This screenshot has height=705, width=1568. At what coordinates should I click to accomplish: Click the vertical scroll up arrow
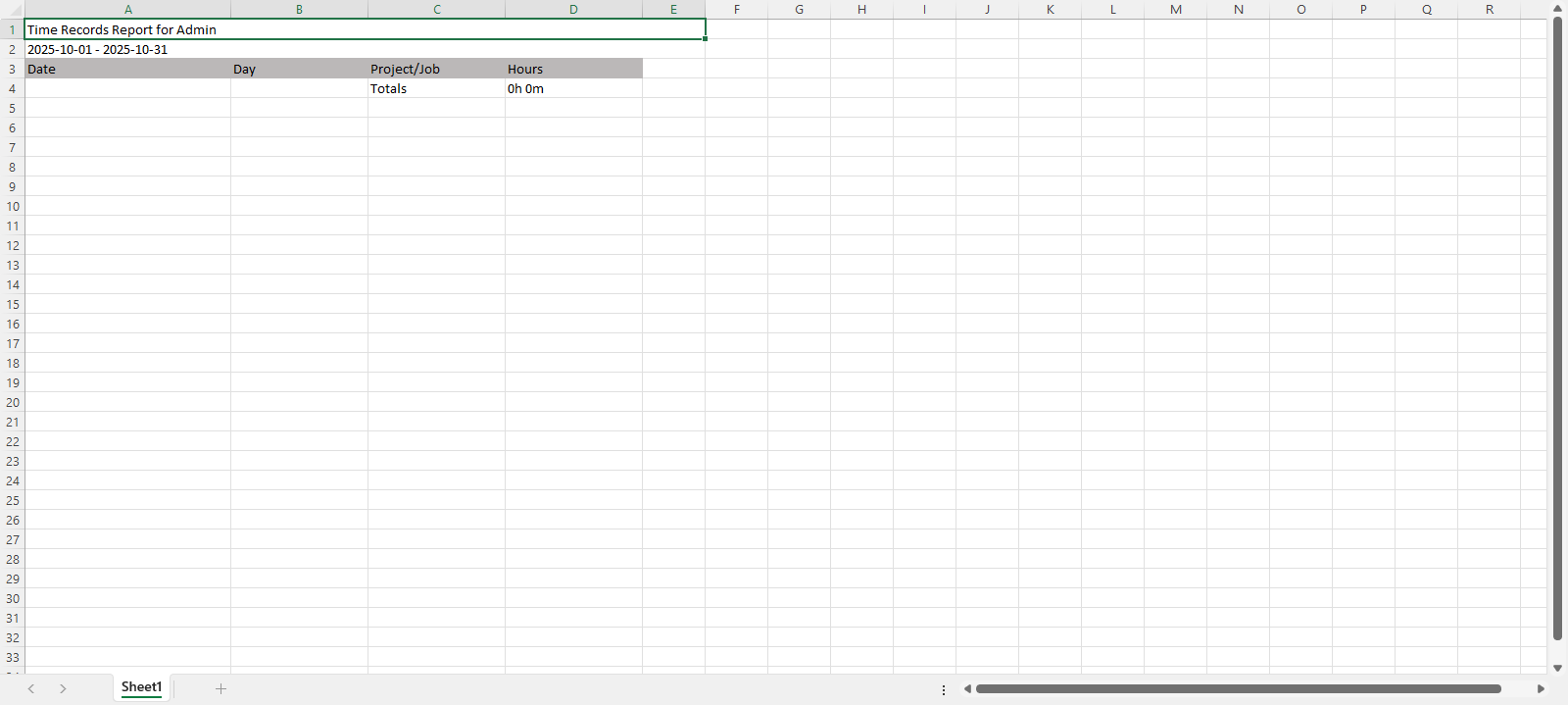pos(1557,9)
